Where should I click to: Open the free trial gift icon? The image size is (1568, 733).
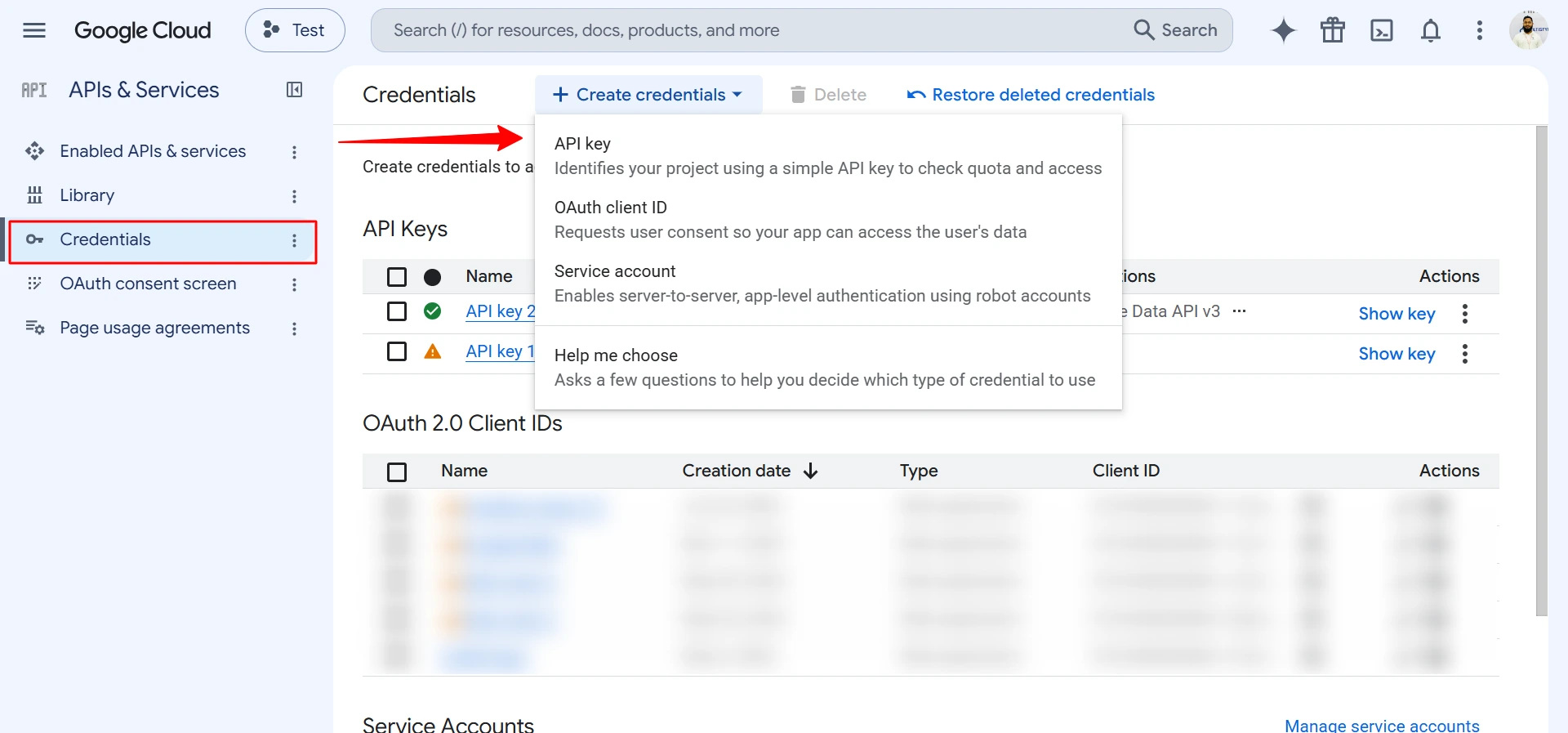[x=1333, y=30]
